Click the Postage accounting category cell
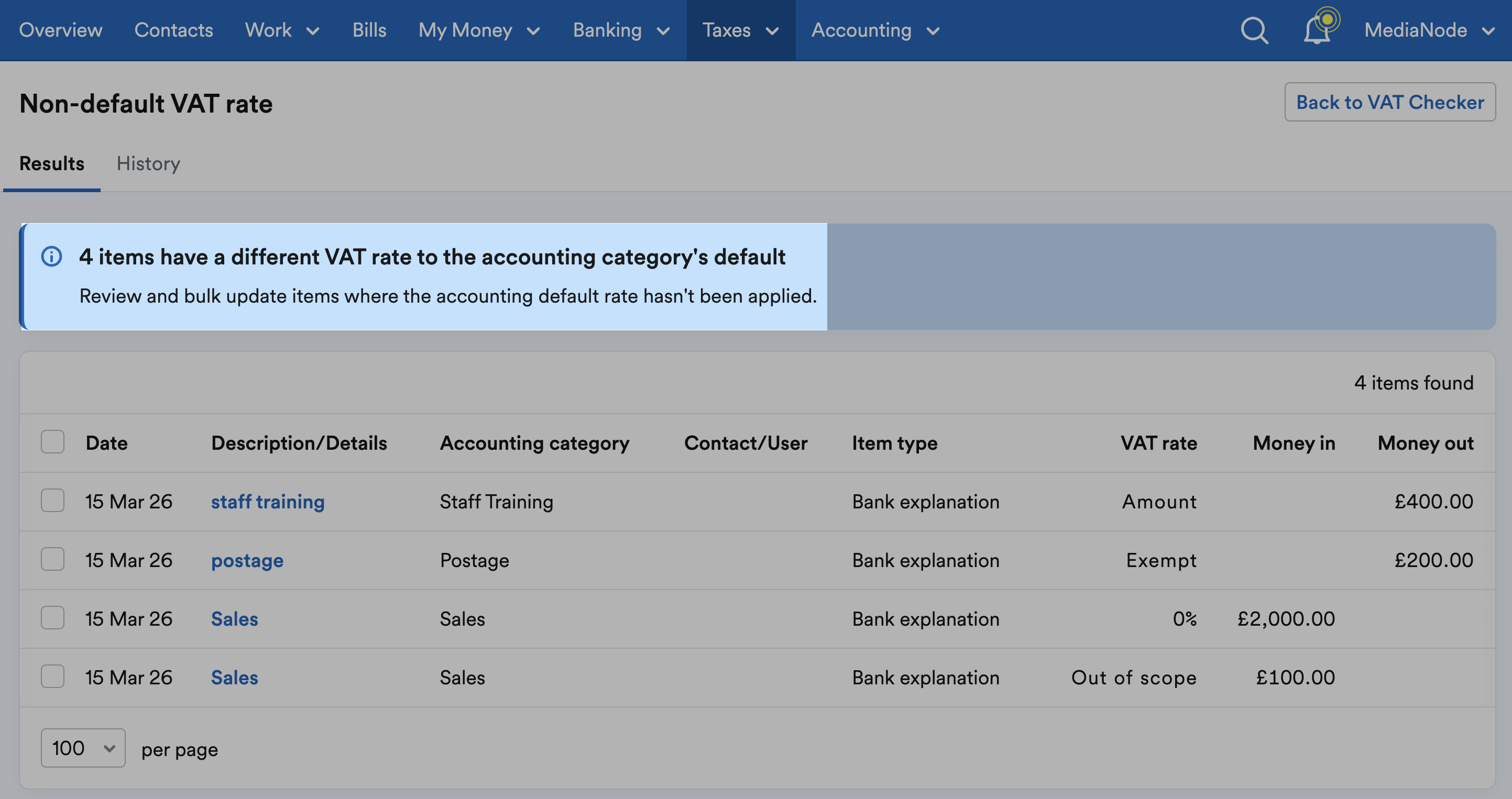Viewport: 1512px width, 799px height. pyautogui.click(x=474, y=560)
